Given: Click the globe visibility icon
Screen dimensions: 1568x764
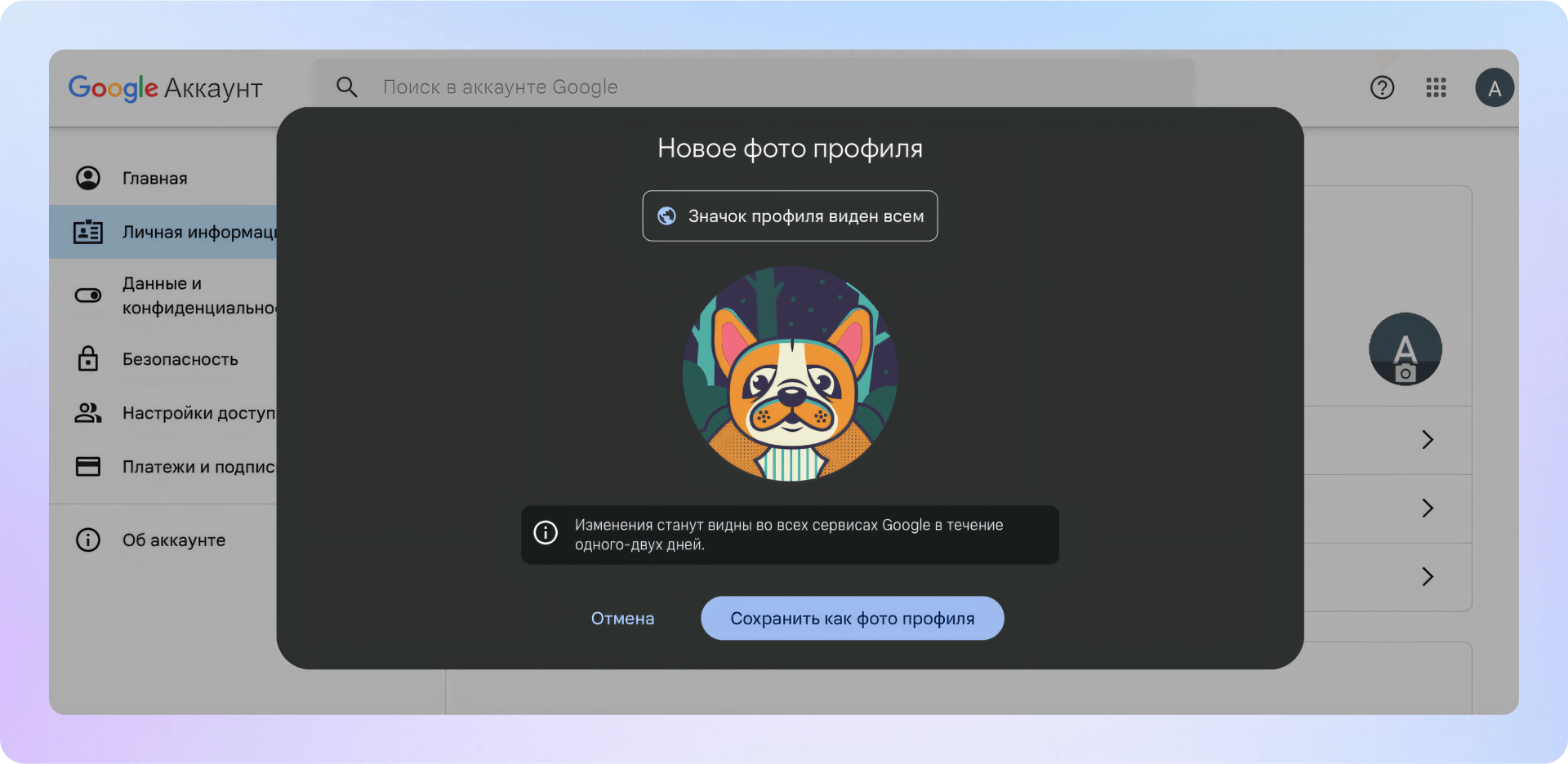Looking at the screenshot, I should (x=667, y=216).
